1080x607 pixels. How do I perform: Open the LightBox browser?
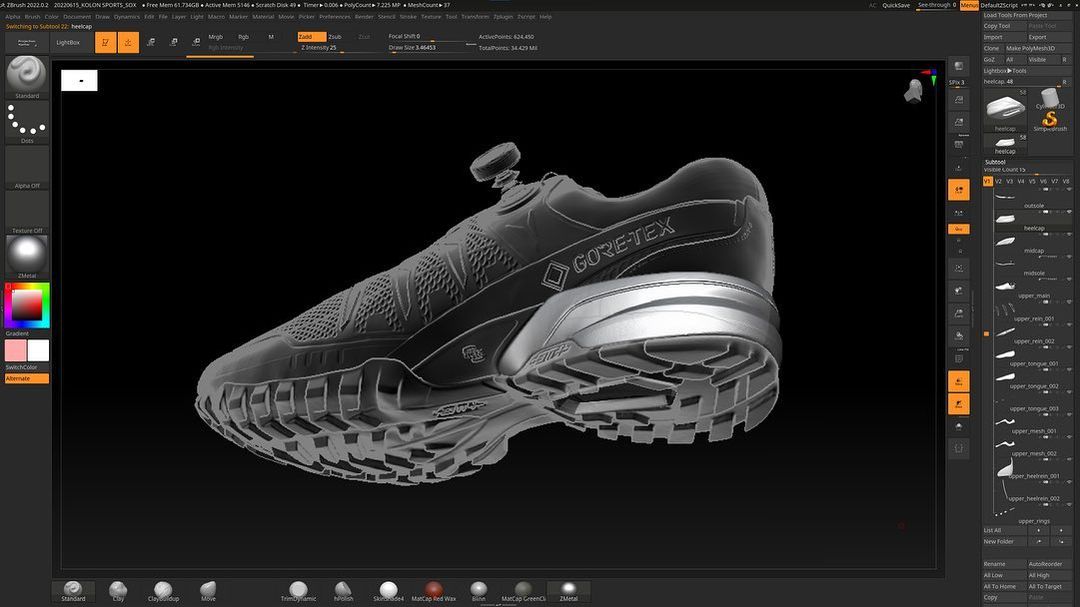(68, 43)
